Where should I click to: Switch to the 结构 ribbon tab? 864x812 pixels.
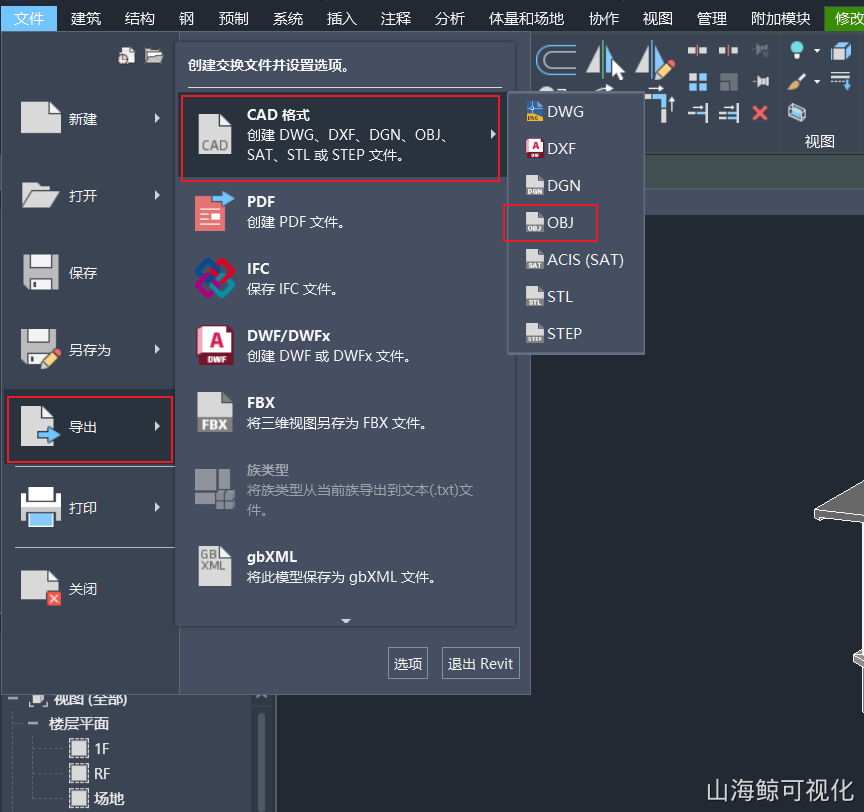139,19
